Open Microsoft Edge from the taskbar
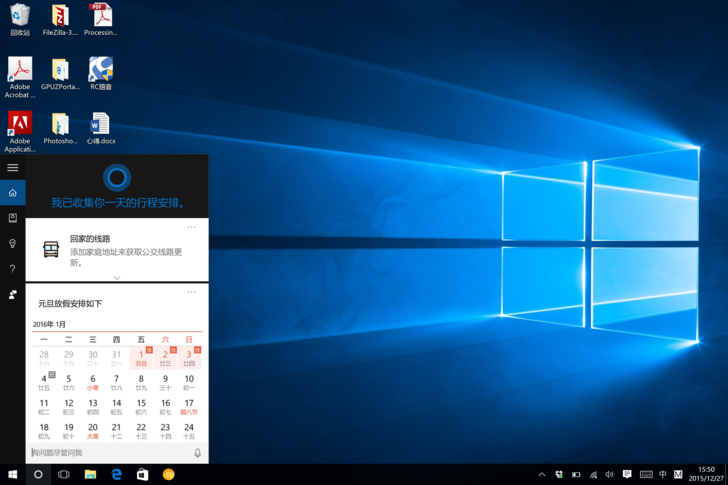The image size is (728, 485). tap(116, 475)
